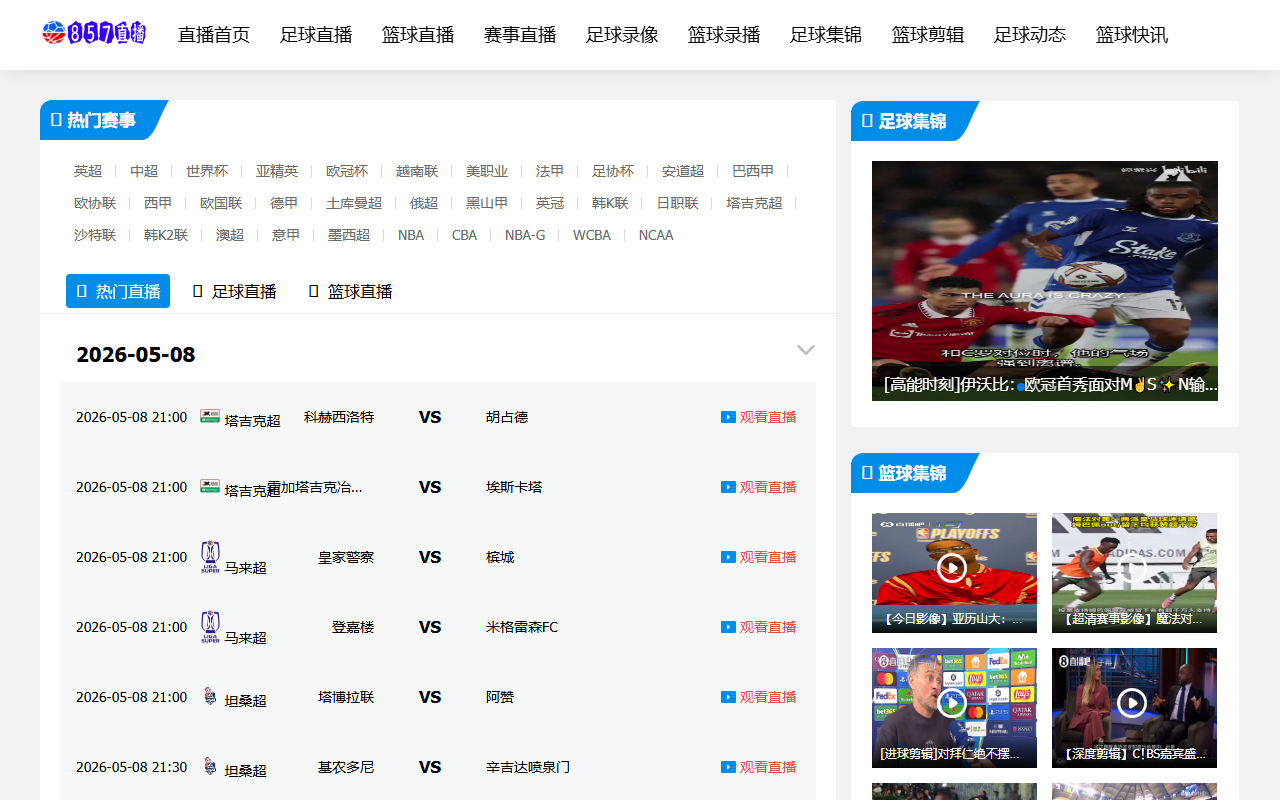Click 观看直播 for 基农多尼 match
Viewport: 1280px width, 800px height.
(x=768, y=767)
